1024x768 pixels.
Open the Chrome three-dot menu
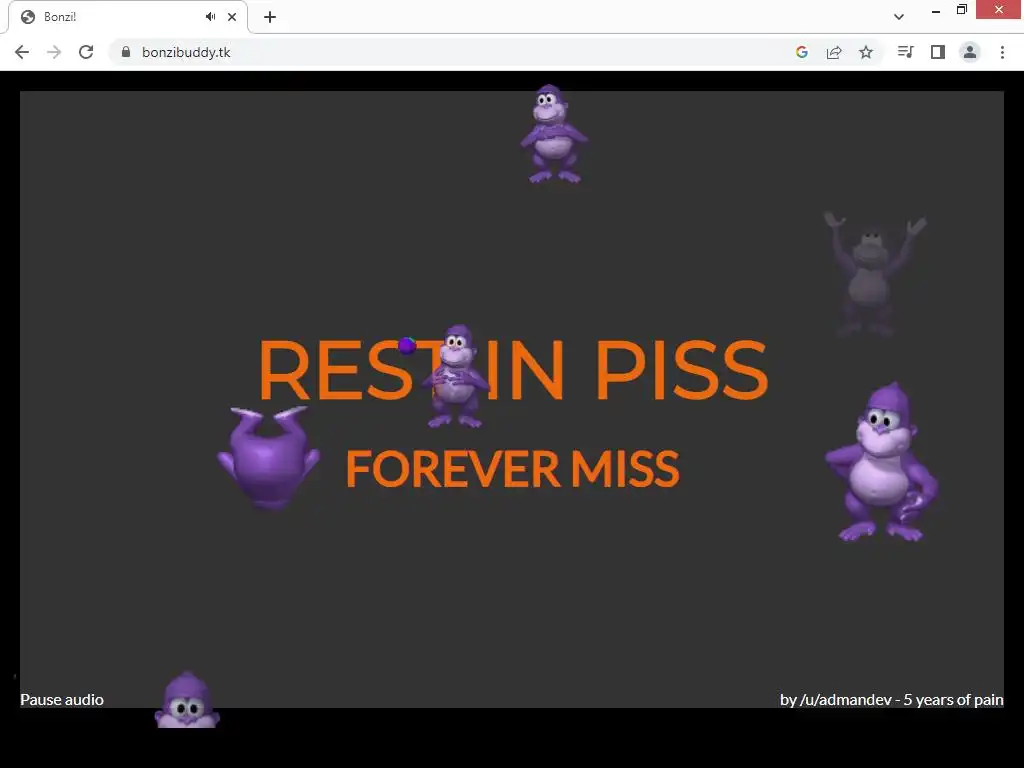1002,52
